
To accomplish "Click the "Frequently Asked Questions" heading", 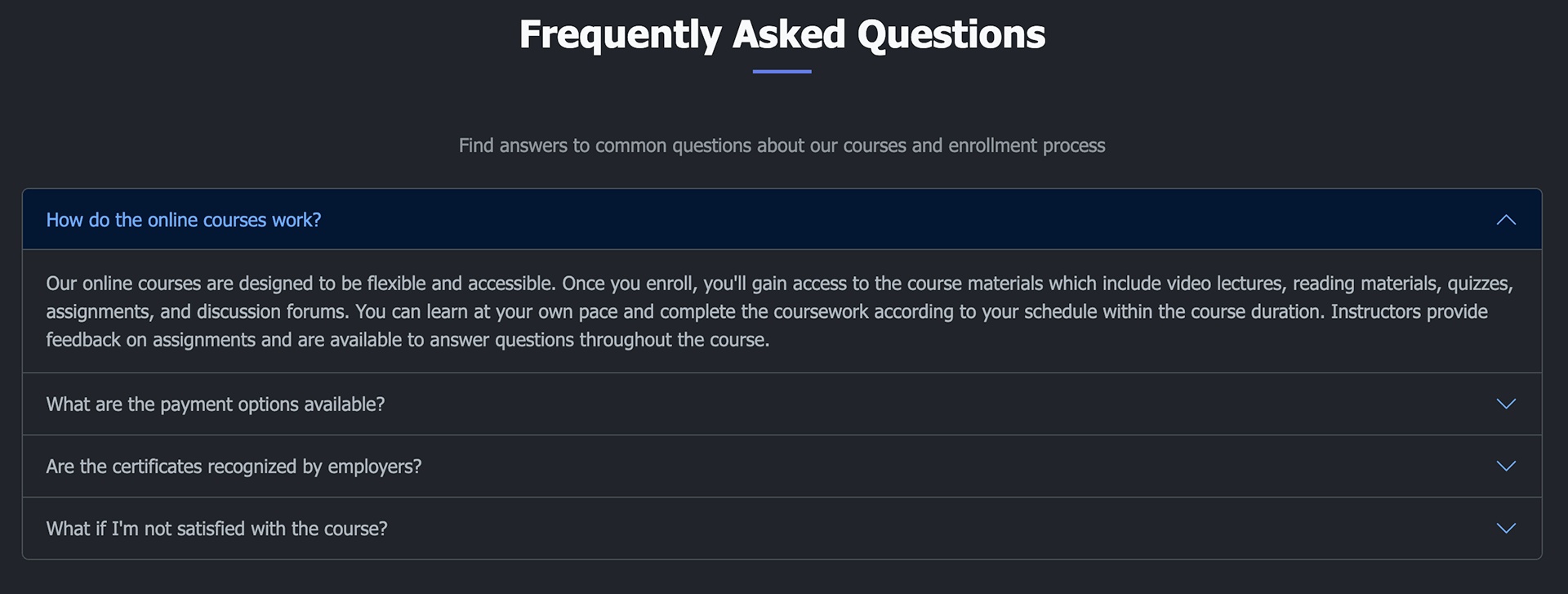I will [x=782, y=34].
